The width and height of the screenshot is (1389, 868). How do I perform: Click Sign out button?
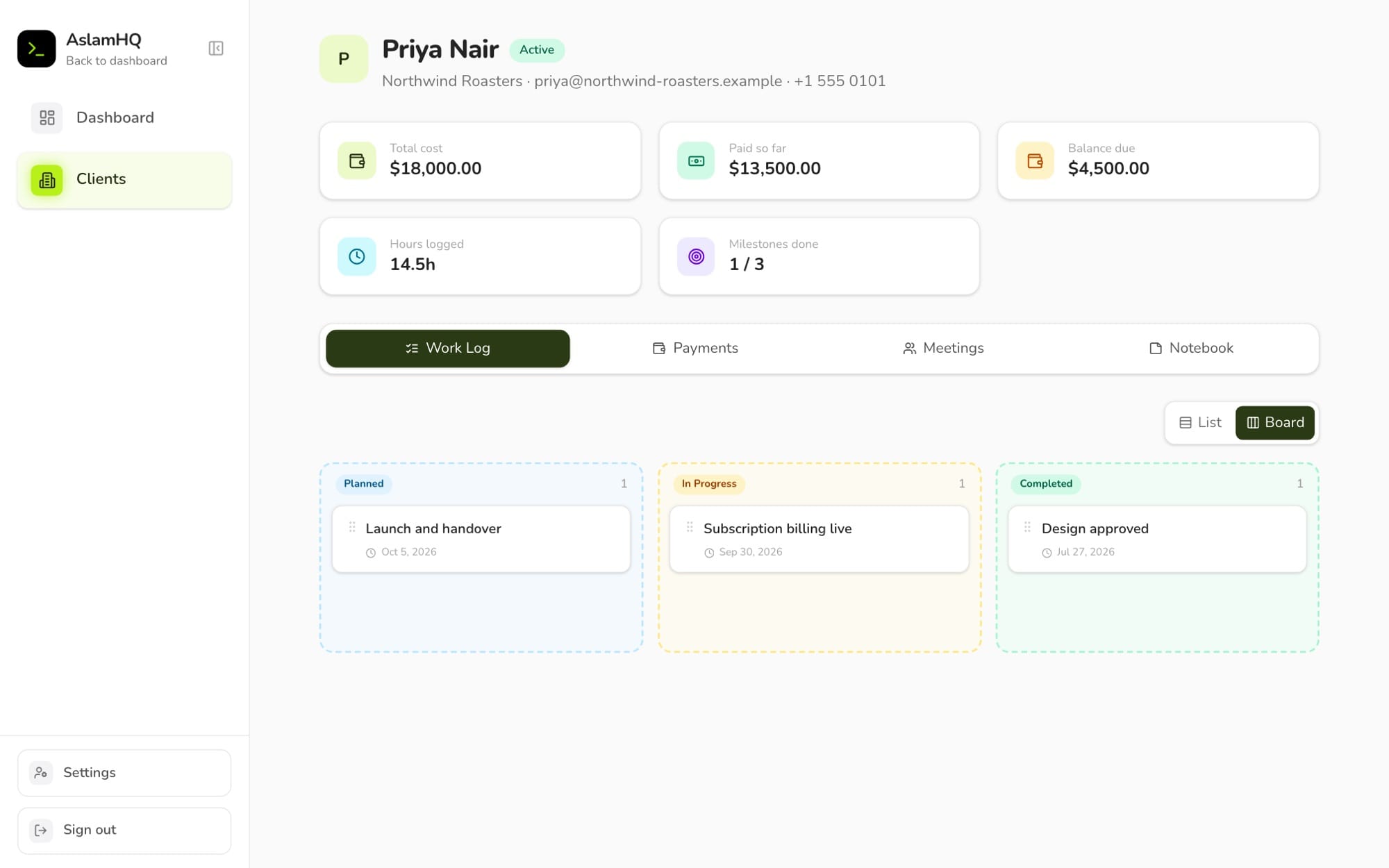[124, 831]
